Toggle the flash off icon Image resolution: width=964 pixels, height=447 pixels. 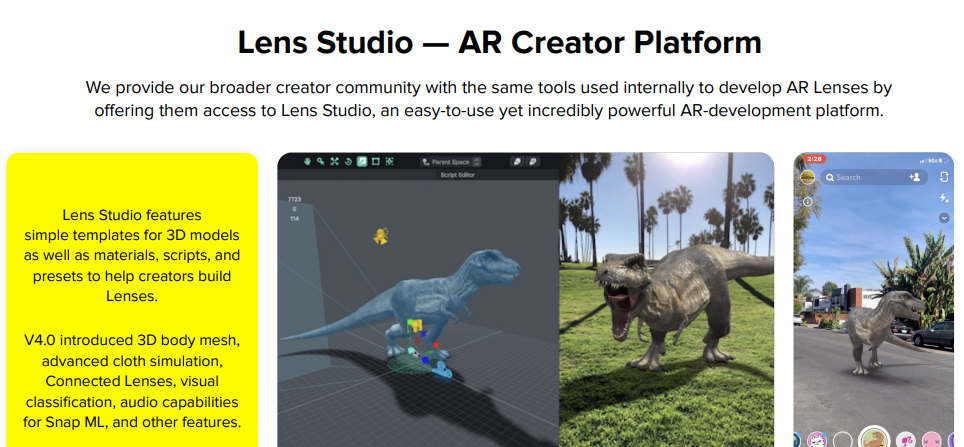point(944,198)
